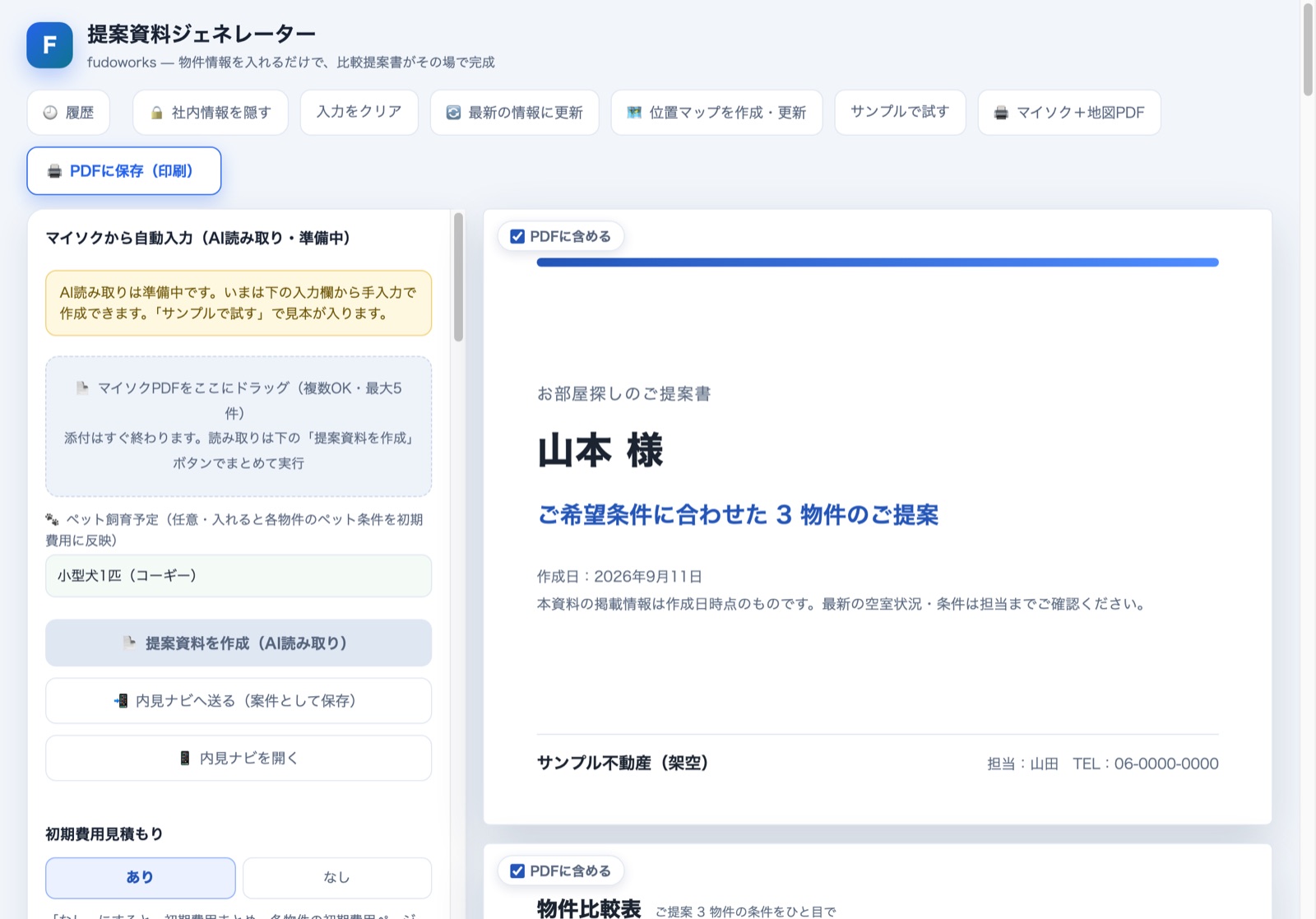Click the マイソクPDF drop zone area

click(x=239, y=426)
